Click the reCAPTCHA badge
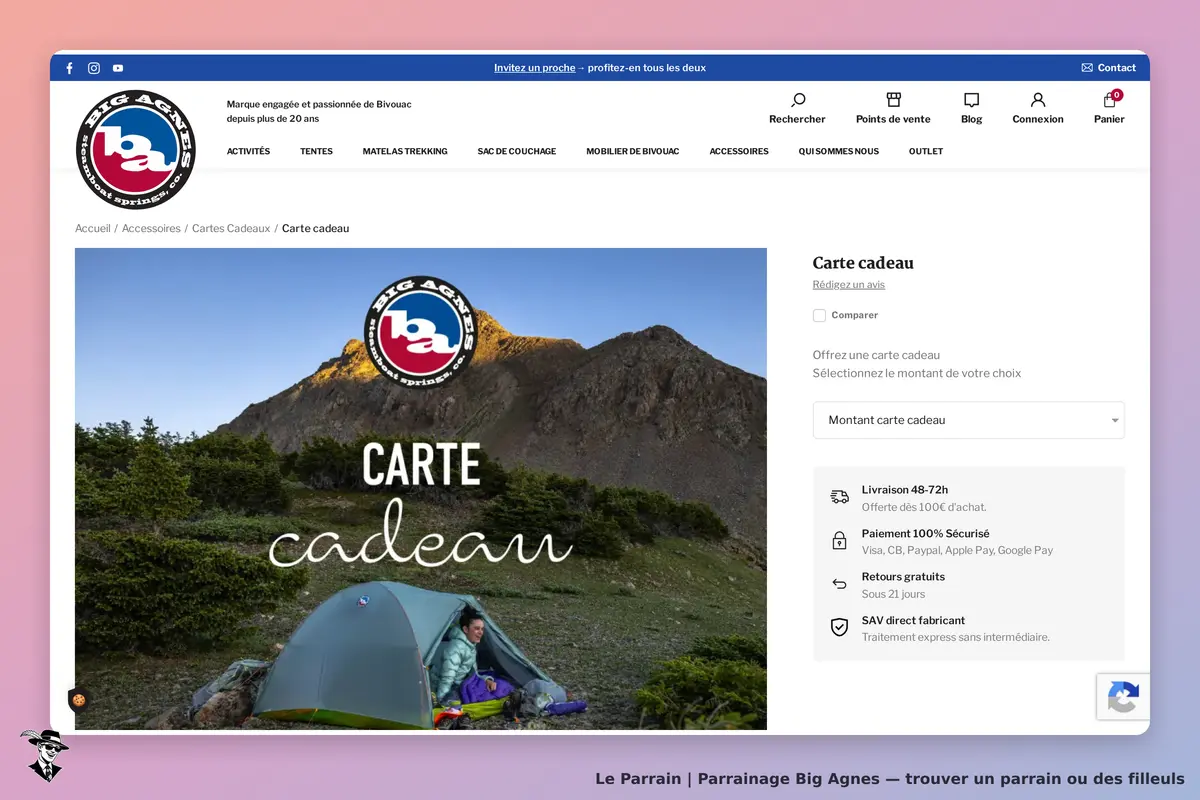 tap(1123, 697)
